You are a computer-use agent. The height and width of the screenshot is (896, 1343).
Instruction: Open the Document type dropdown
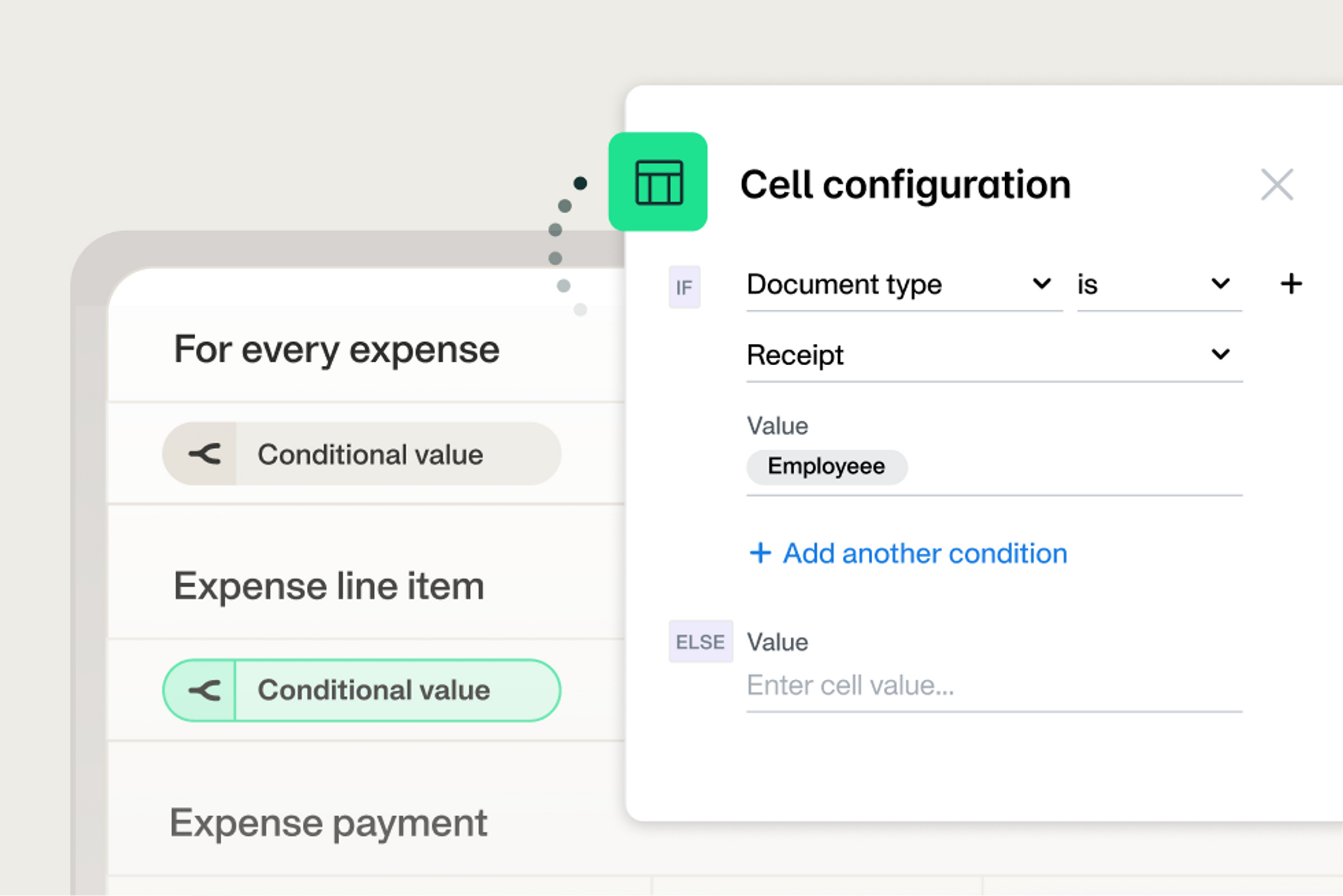tap(904, 285)
